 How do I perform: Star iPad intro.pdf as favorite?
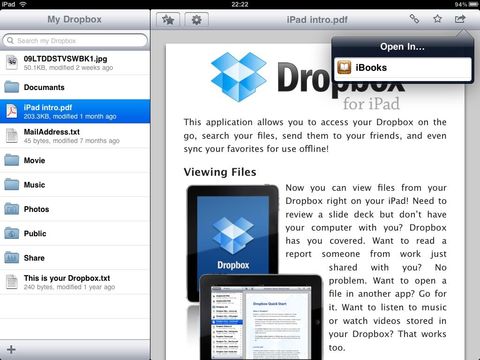tap(437, 19)
